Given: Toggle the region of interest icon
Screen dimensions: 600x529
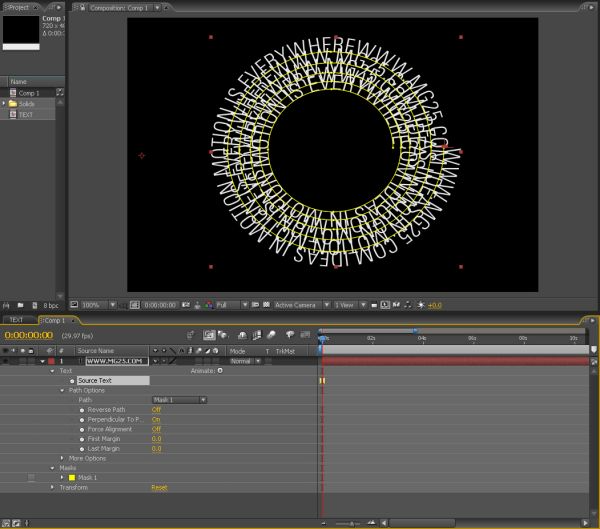Looking at the screenshot, I should coord(255,305).
